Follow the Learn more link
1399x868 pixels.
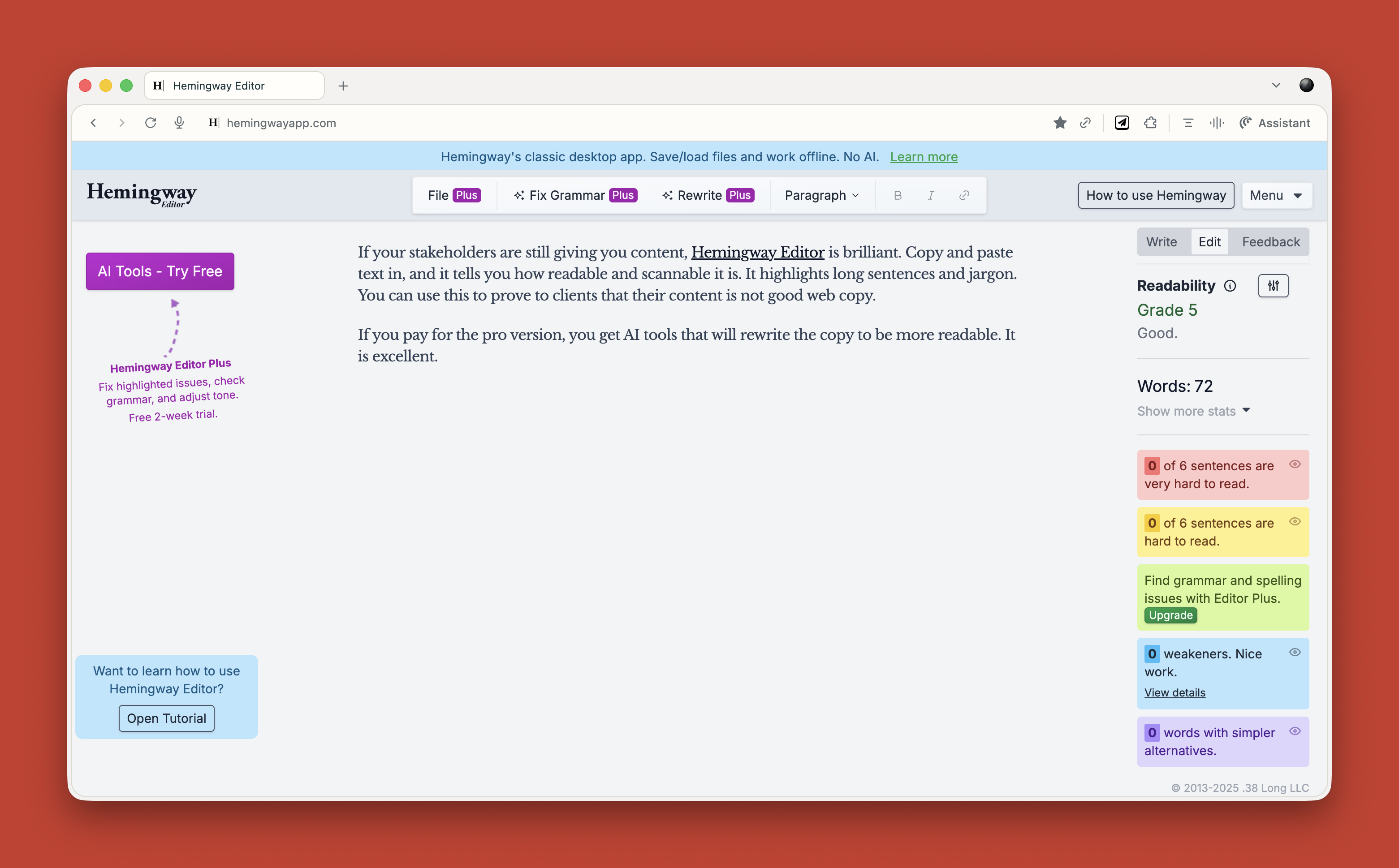coord(924,157)
